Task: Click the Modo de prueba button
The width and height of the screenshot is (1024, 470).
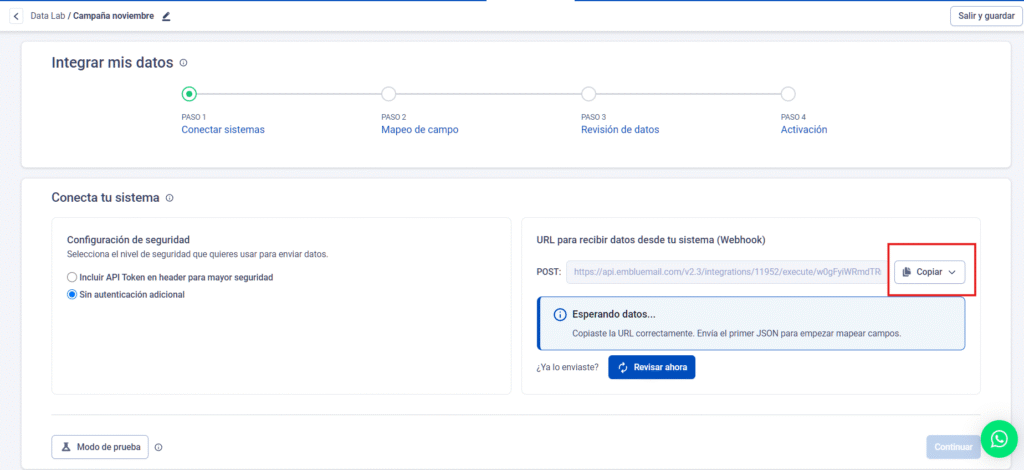Action: pyautogui.click(x=100, y=447)
